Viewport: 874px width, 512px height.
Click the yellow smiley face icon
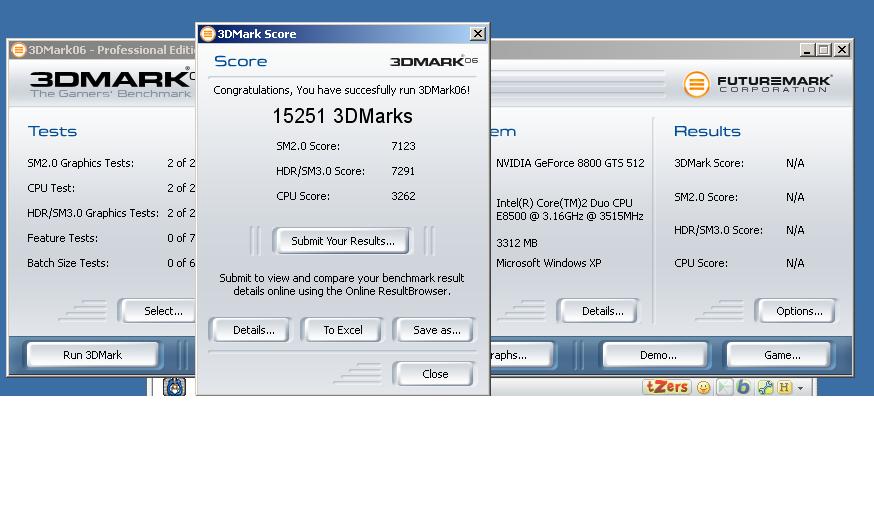[704, 387]
